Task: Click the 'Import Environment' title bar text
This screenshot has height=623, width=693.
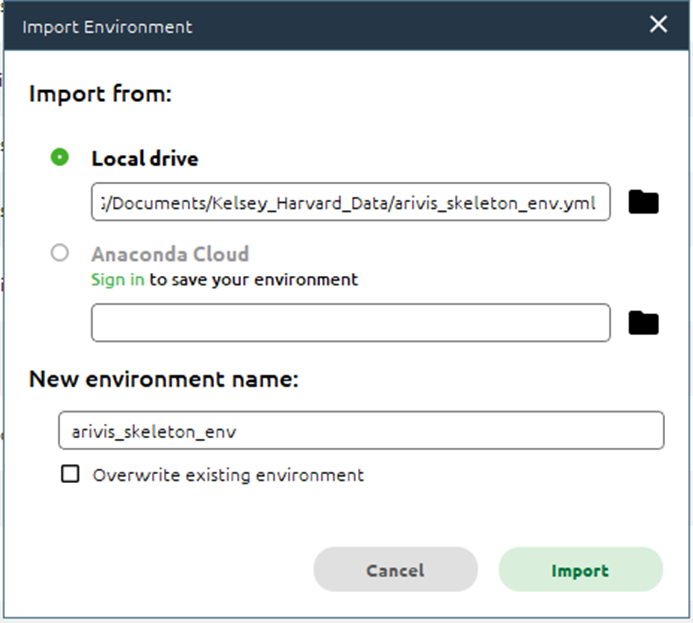Action: click(x=107, y=27)
